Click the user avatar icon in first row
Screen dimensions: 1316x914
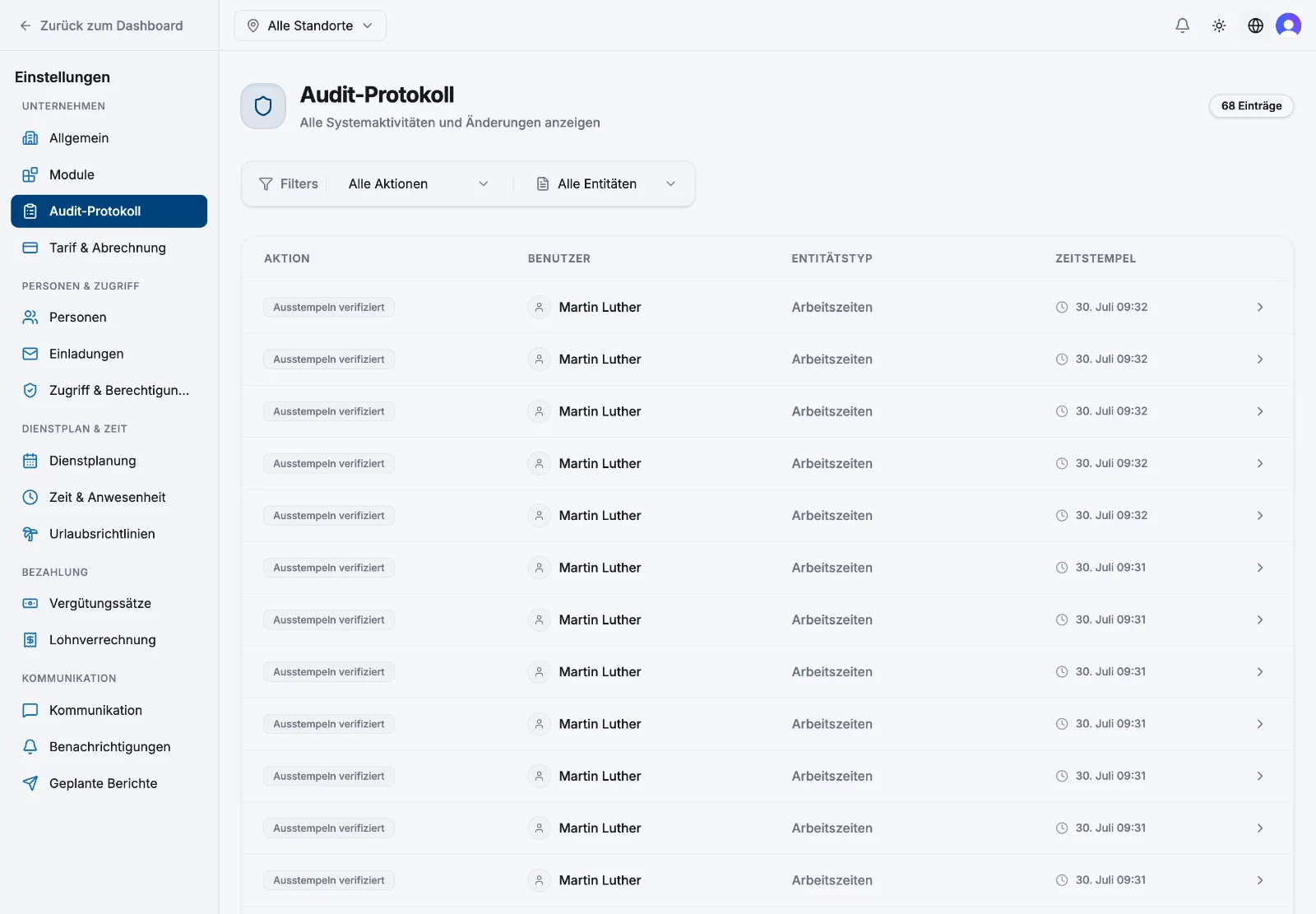[x=539, y=307]
